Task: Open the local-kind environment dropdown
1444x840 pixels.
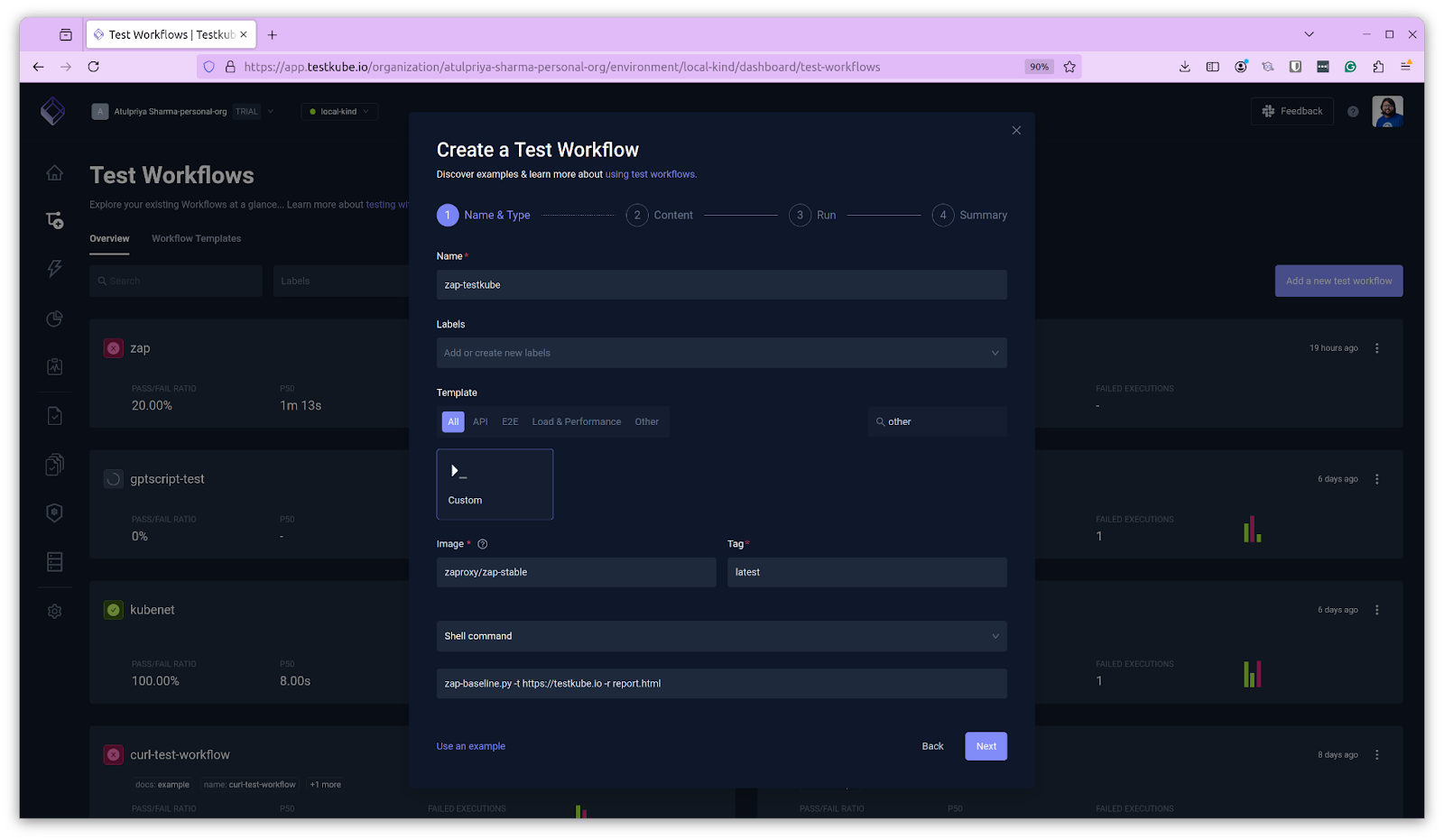Action: [x=339, y=112]
